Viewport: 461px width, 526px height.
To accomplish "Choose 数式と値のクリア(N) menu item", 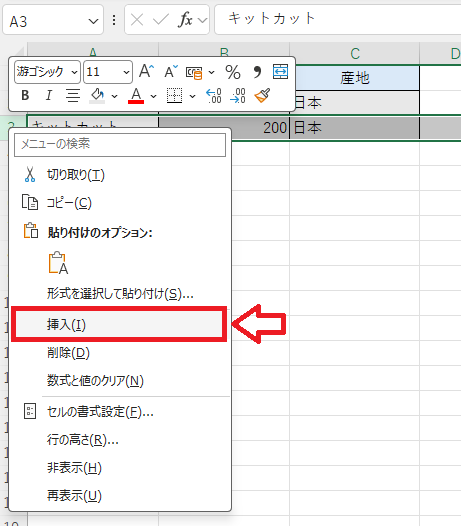I will point(120,380).
